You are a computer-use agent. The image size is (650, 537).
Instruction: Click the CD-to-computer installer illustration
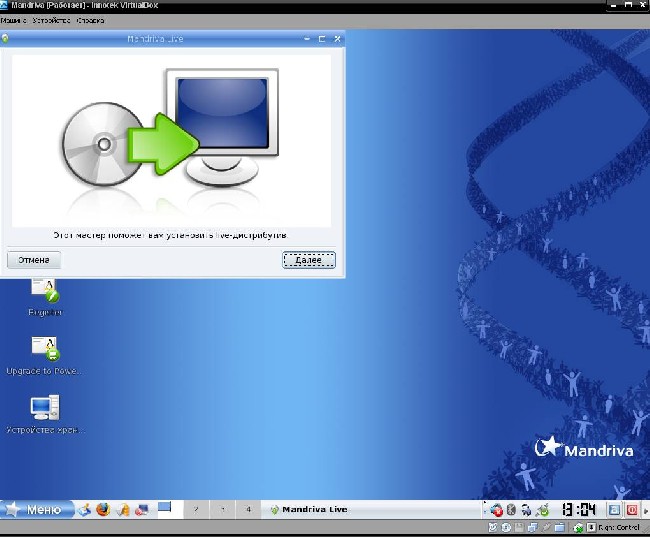coord(171,141)
